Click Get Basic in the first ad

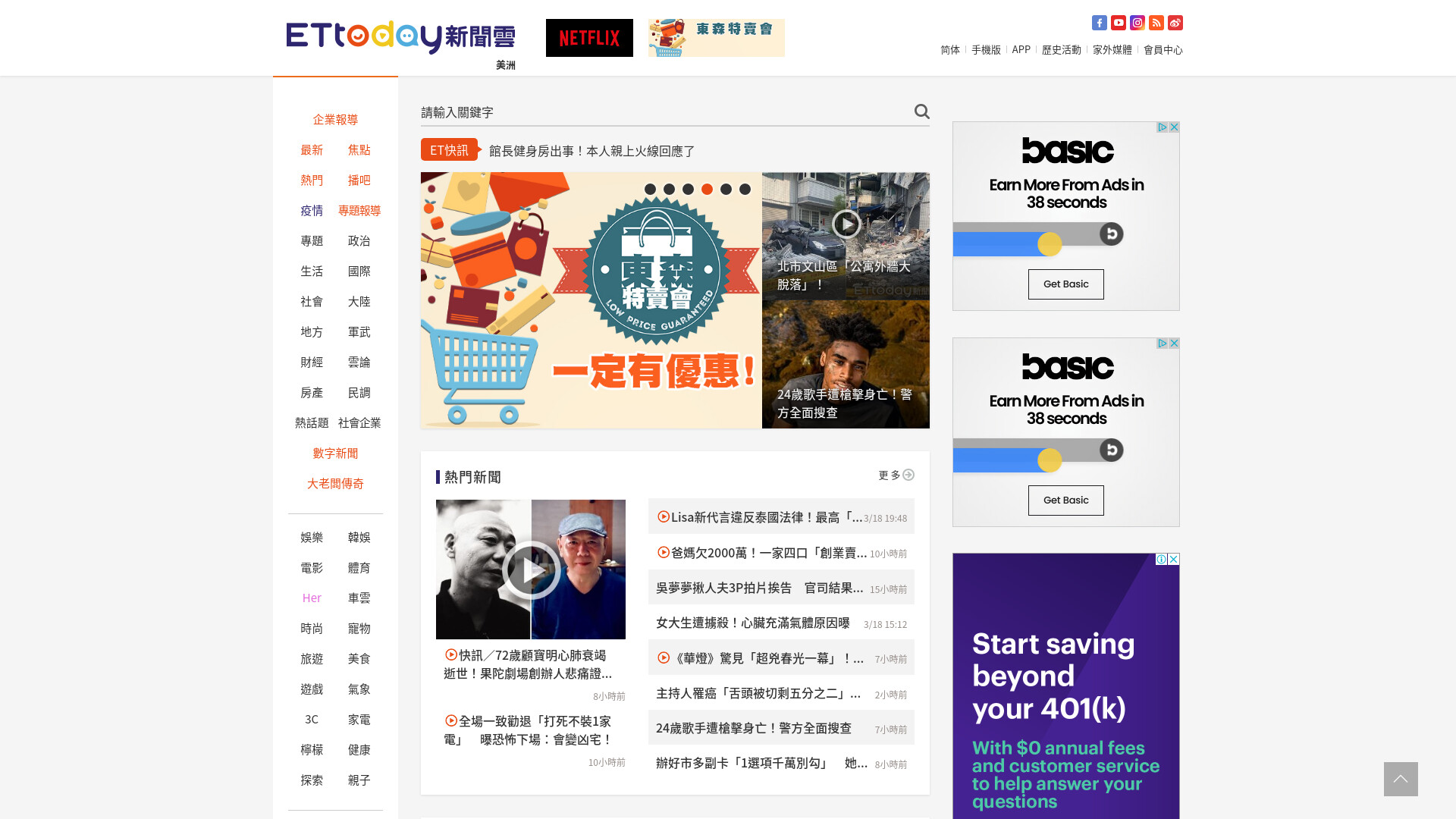[1065, 284]
